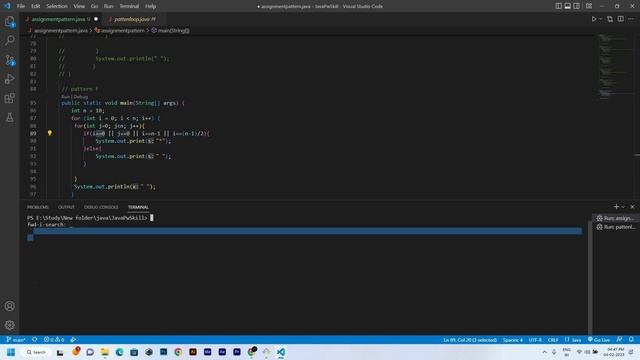
Task: Switch to TERMINAL panel tab
Action: pyautogui.click(x=138, y=207)
